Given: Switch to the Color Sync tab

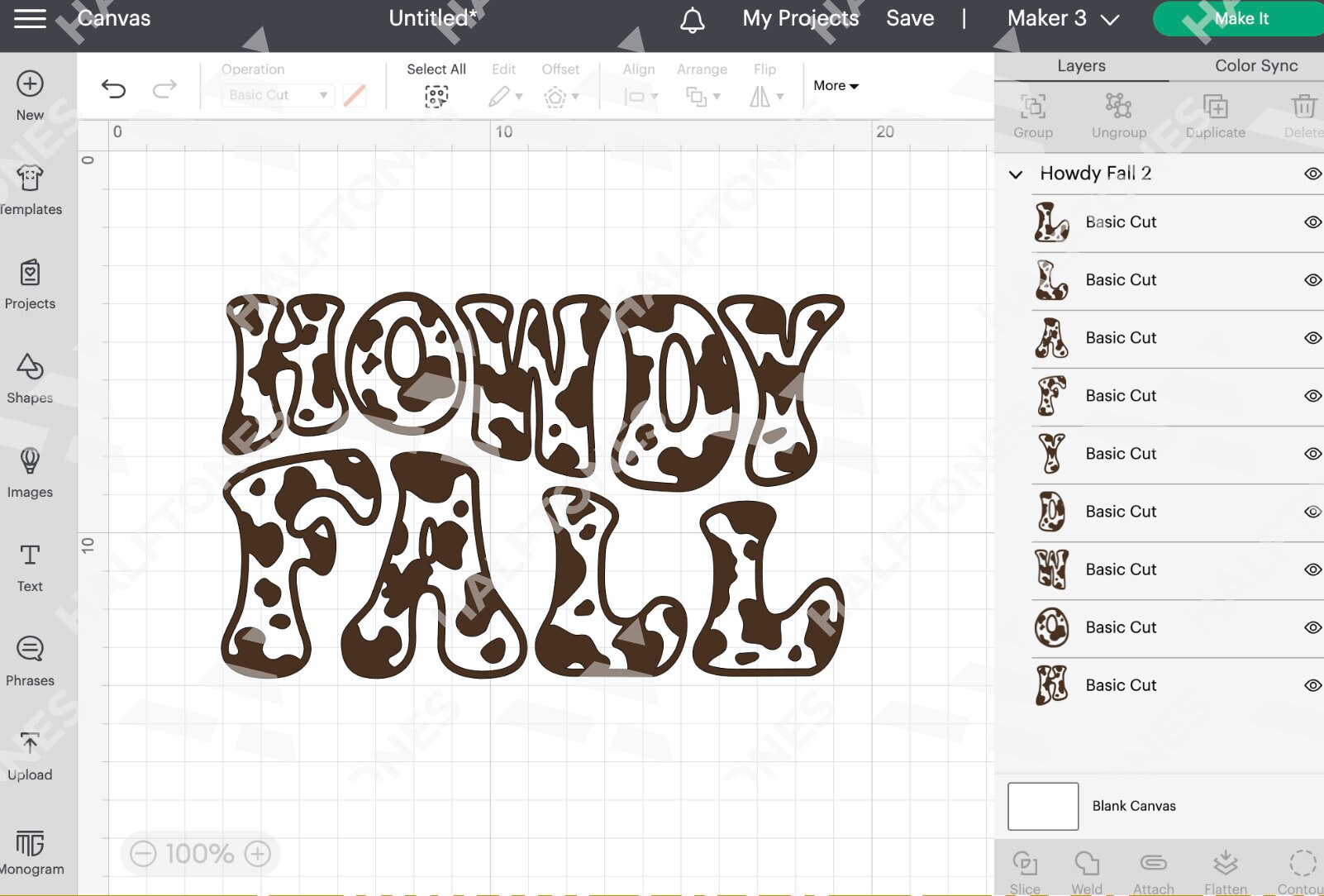Looking at the screenshot, I should pyautogui.click(x=1255, y=65).
